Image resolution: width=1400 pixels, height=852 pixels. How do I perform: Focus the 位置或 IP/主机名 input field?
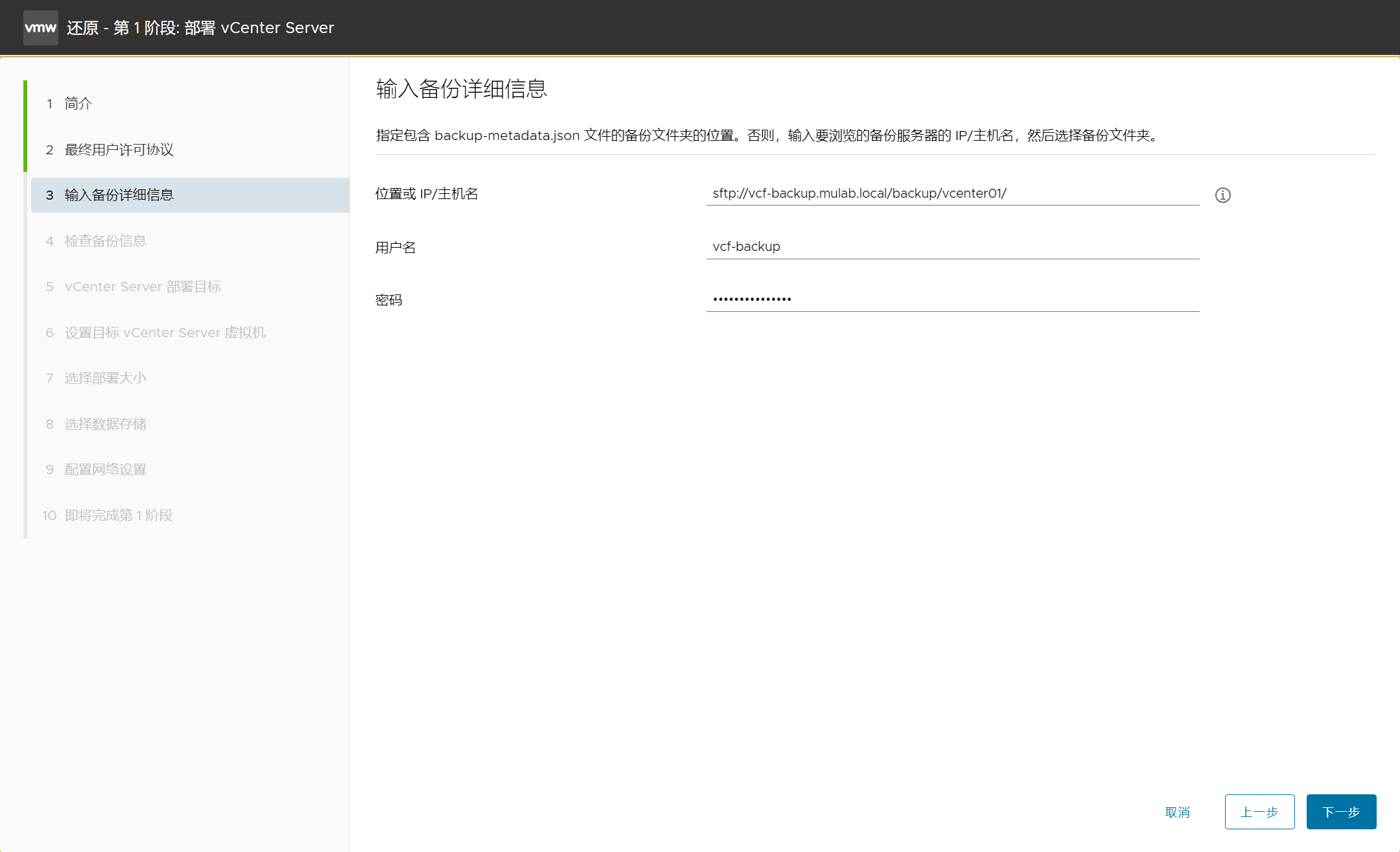pos(952,194)
